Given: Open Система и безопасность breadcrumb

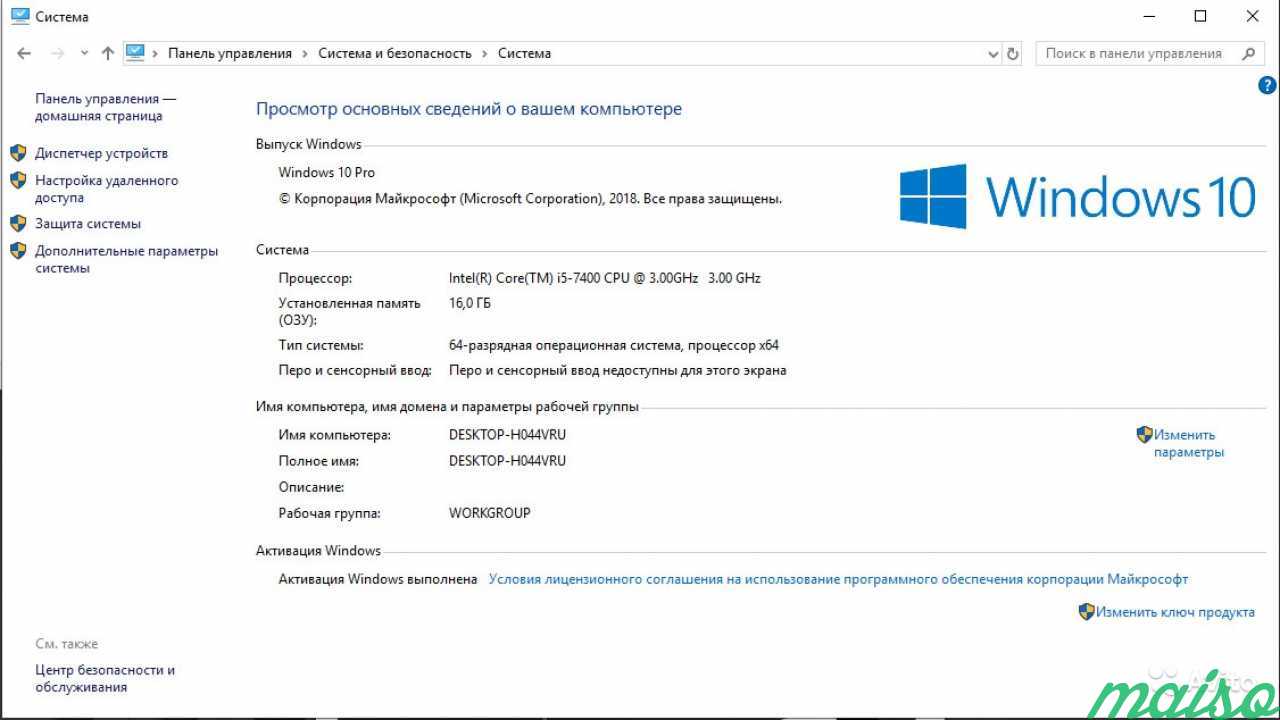Looking at the screenshot, I should pos(395,54).
